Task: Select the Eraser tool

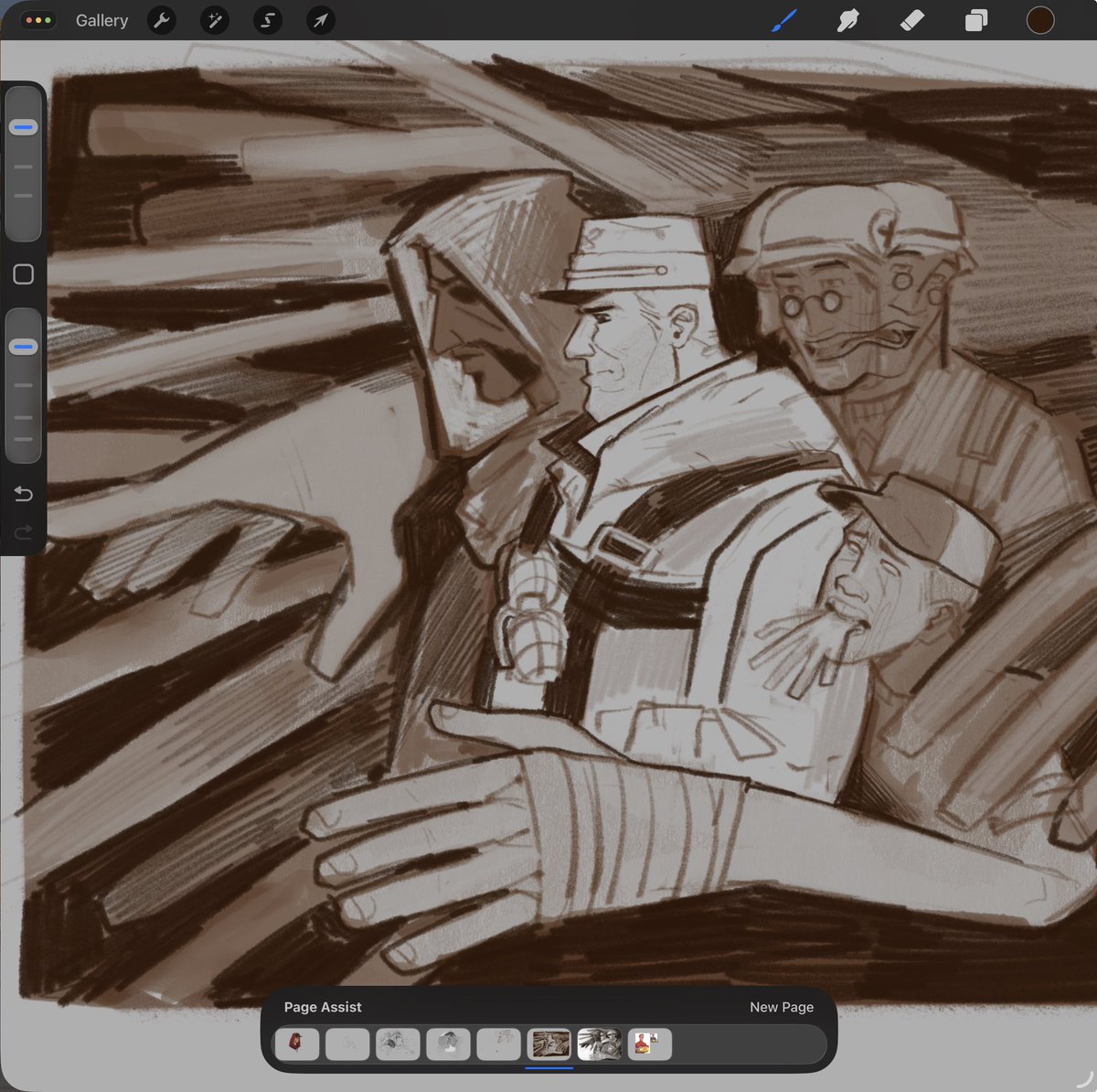Action: pos(912,20)
